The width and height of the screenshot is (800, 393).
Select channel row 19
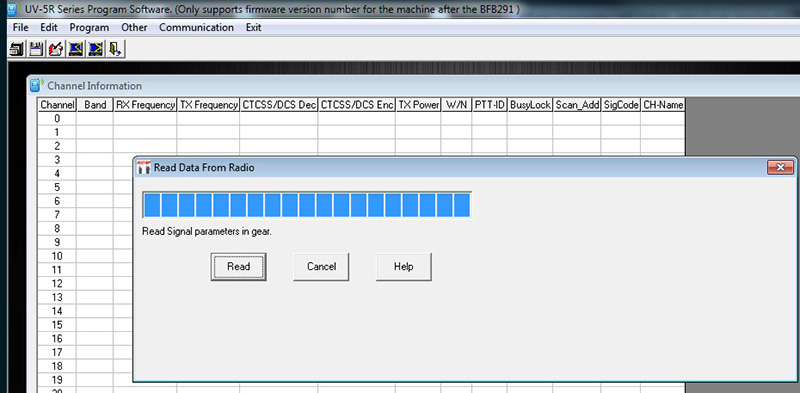[x=58, y=380]
